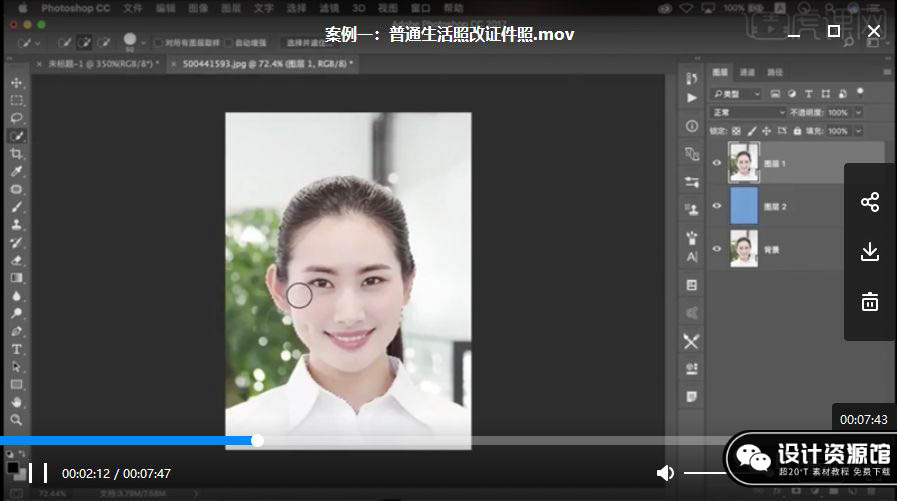This screenshot has width=897, height=501.
Task: Choose New Selection mode in options bar
Action: (65, 43)
